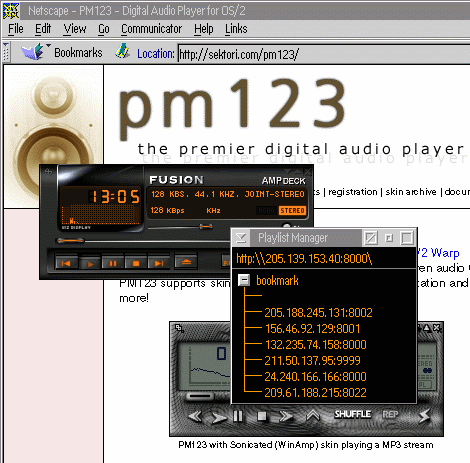Follow the registration link
470x463 pixels.
353,192
